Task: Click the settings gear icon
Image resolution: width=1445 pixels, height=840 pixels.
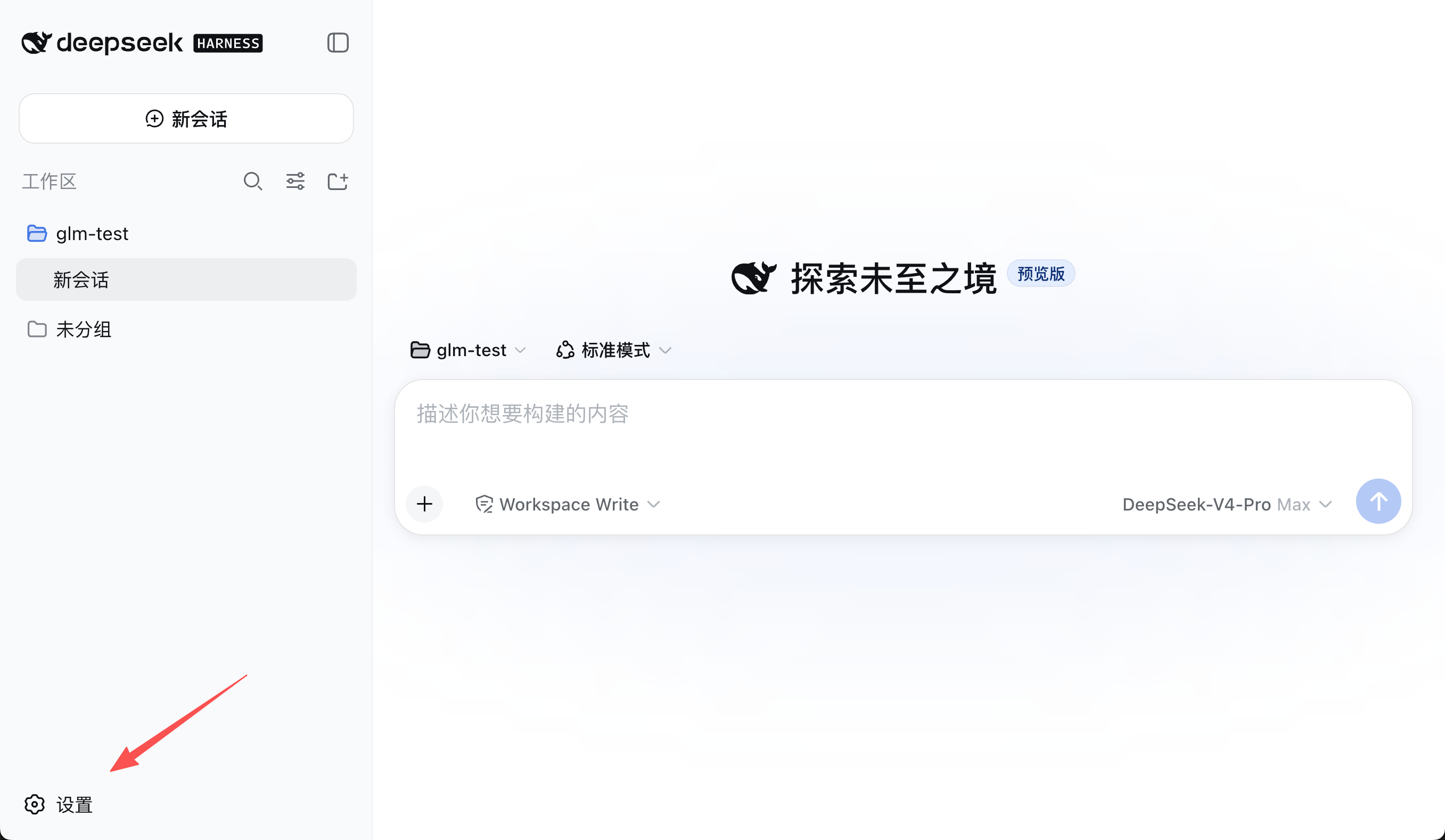Action: coord(35,804)
